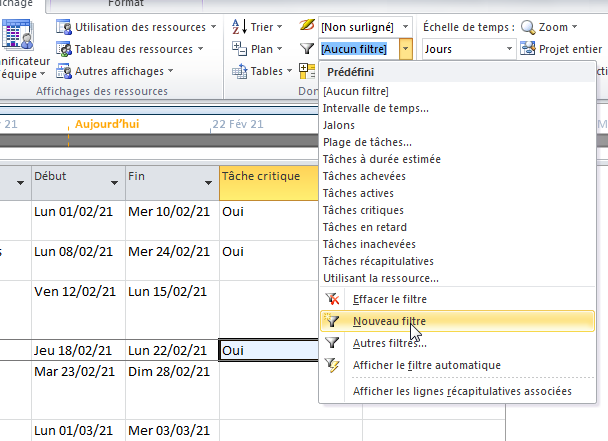
Task: Click the Projet entier icon
Action: coord(528,48)
